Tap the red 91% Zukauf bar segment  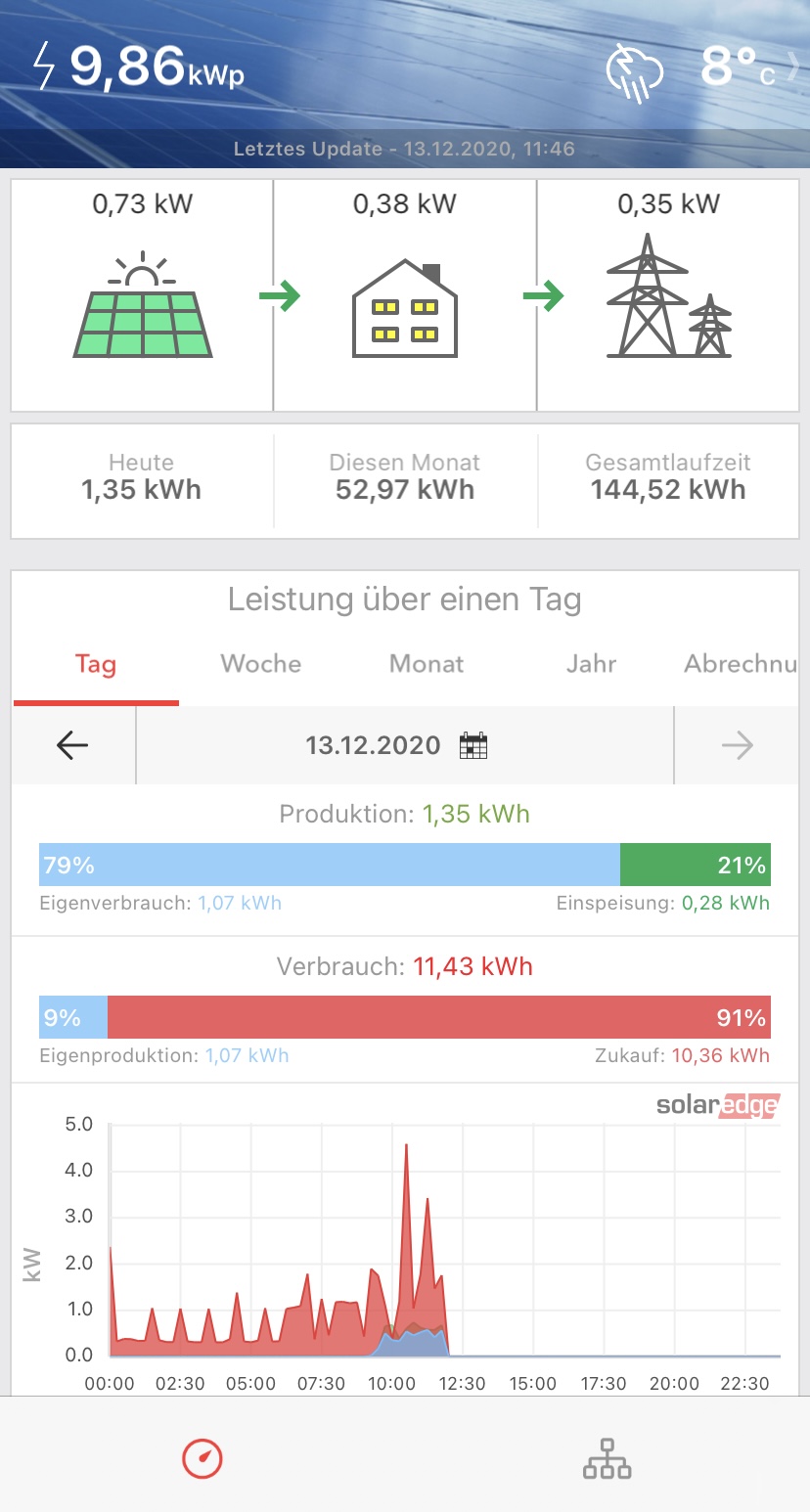pyautogui.click(x=439, y=1017)
